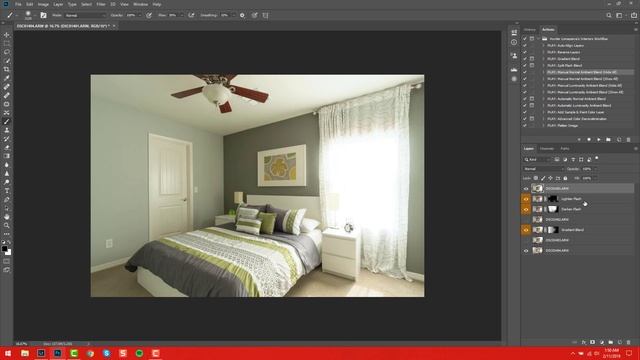Select the Lasso tool

7,52
